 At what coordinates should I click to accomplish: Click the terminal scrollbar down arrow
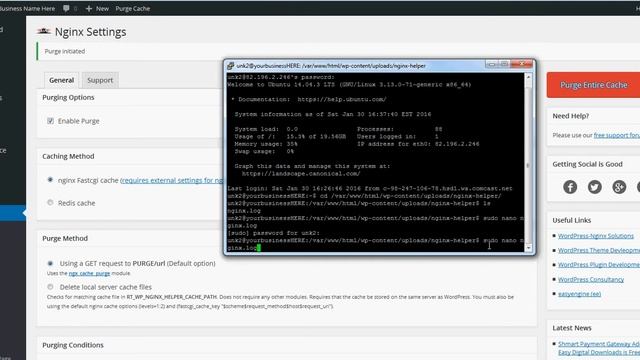pyautogui.click(x=529, y=247)
